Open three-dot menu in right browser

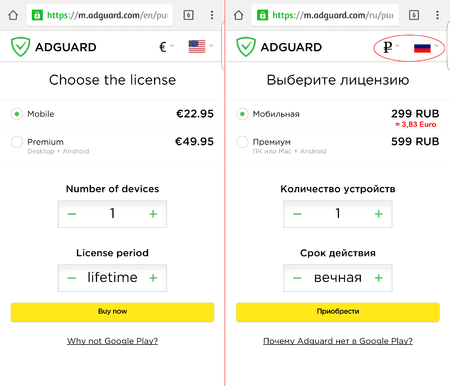(x=437, y=15)
